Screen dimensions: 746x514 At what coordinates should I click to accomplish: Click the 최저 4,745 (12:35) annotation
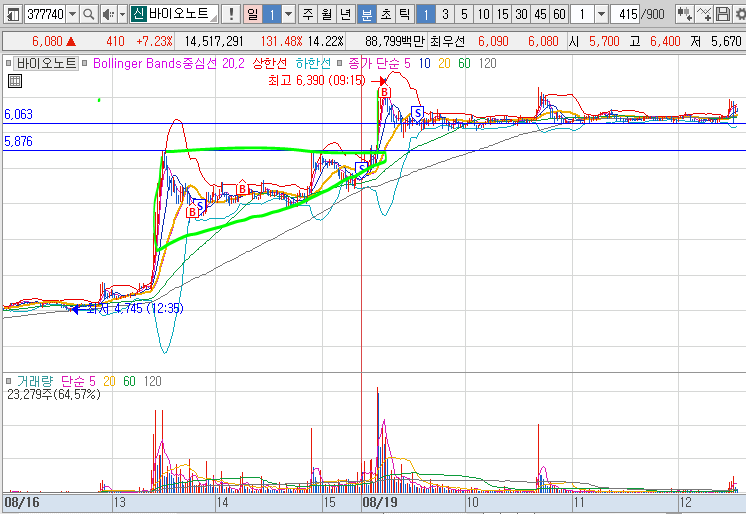[135, 308]
